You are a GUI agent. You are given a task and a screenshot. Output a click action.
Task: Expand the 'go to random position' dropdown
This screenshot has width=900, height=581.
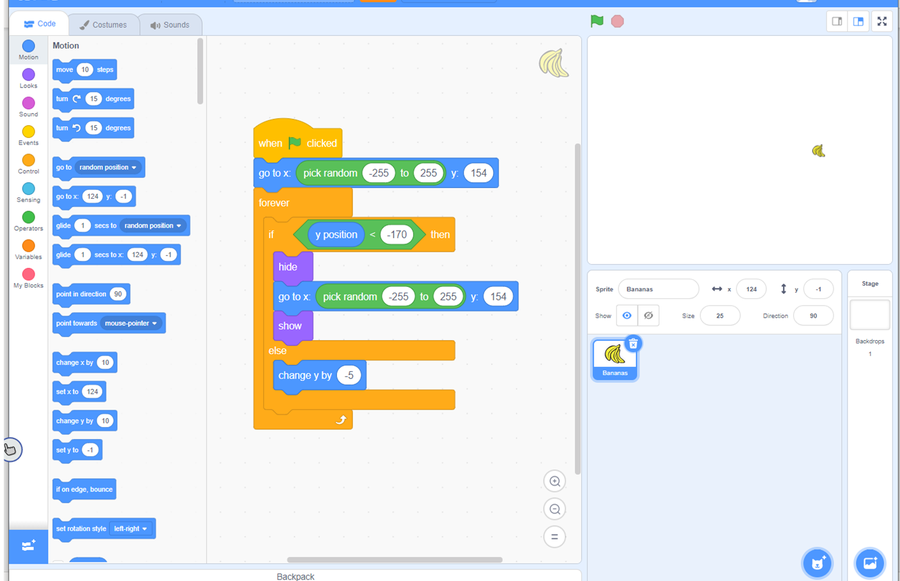(x=134, y=167)
